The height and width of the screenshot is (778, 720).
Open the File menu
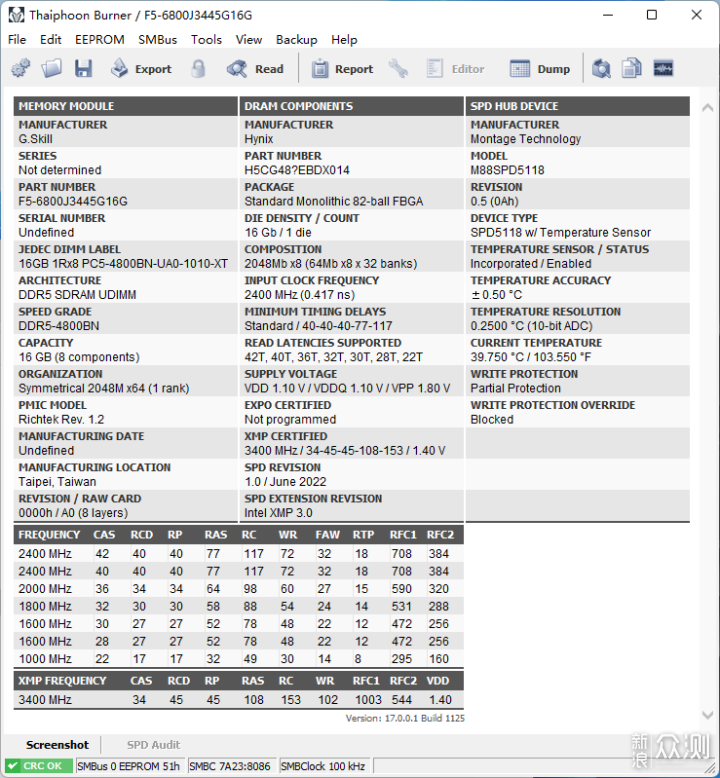point(17,40)
